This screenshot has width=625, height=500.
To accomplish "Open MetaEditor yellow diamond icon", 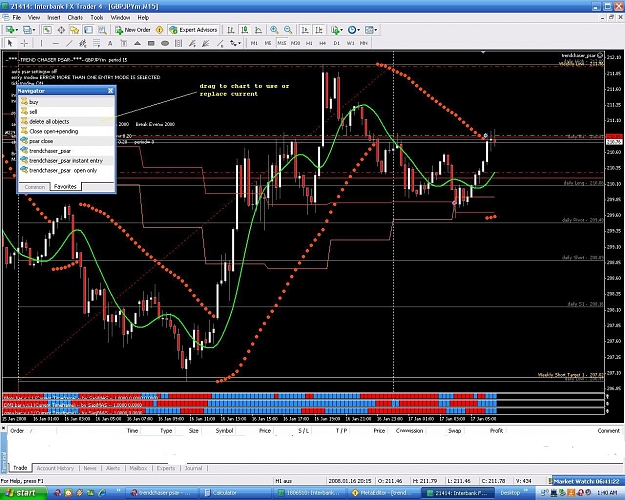I will (x=159, y=30).
